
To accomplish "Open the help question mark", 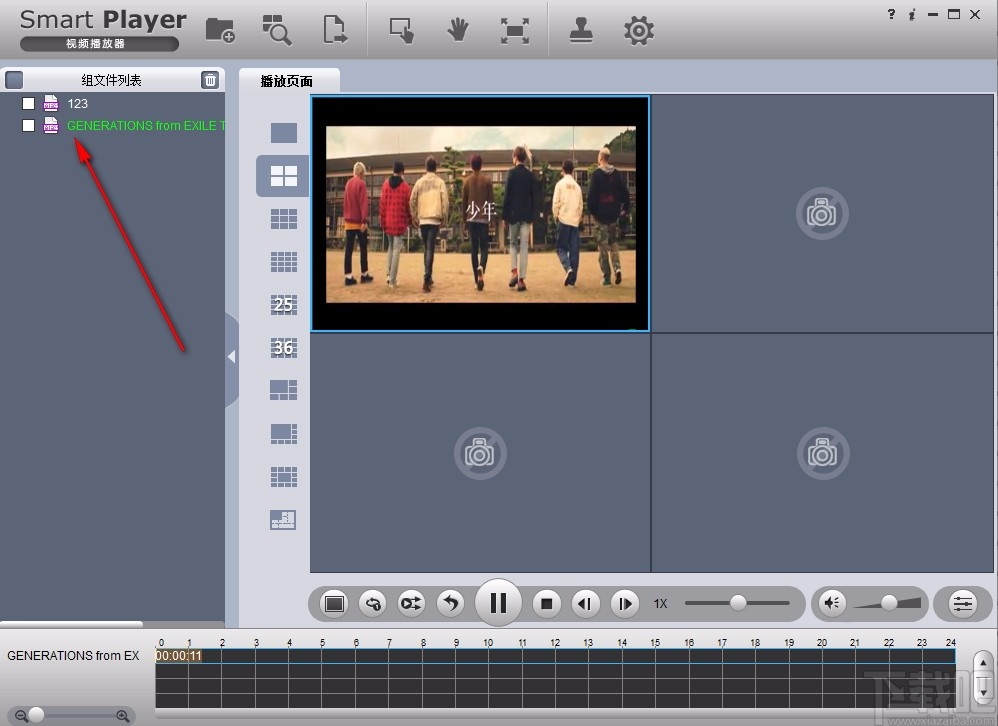I will [891, 14].
